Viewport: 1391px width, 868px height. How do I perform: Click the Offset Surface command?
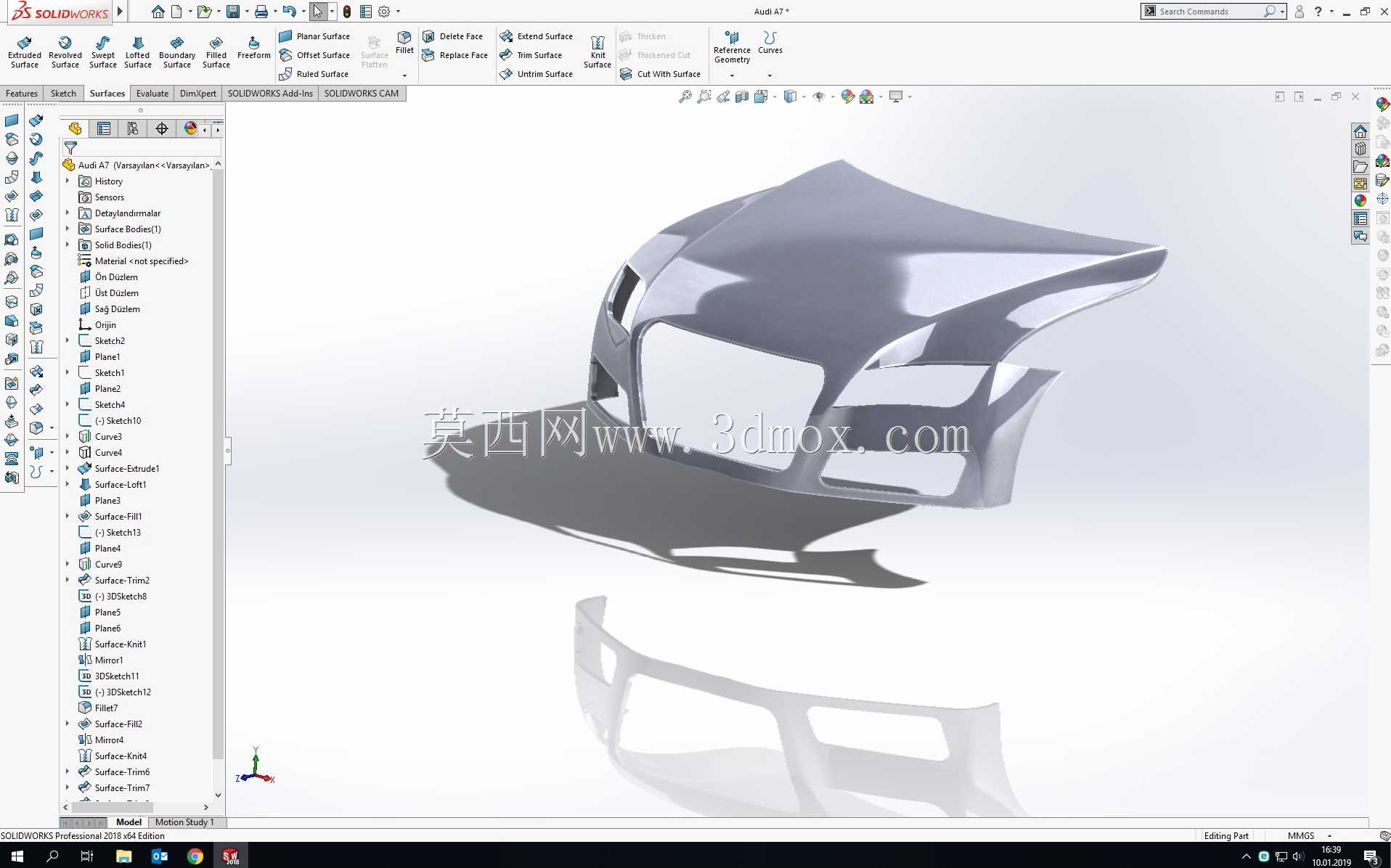(x=314, y=55)
